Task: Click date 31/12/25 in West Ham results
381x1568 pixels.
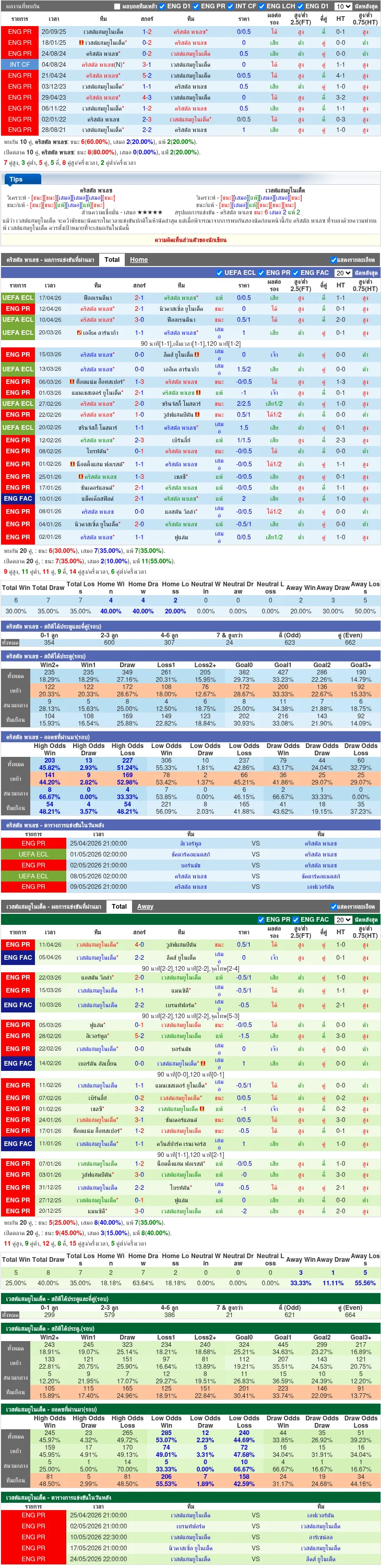Action: 50,1188
